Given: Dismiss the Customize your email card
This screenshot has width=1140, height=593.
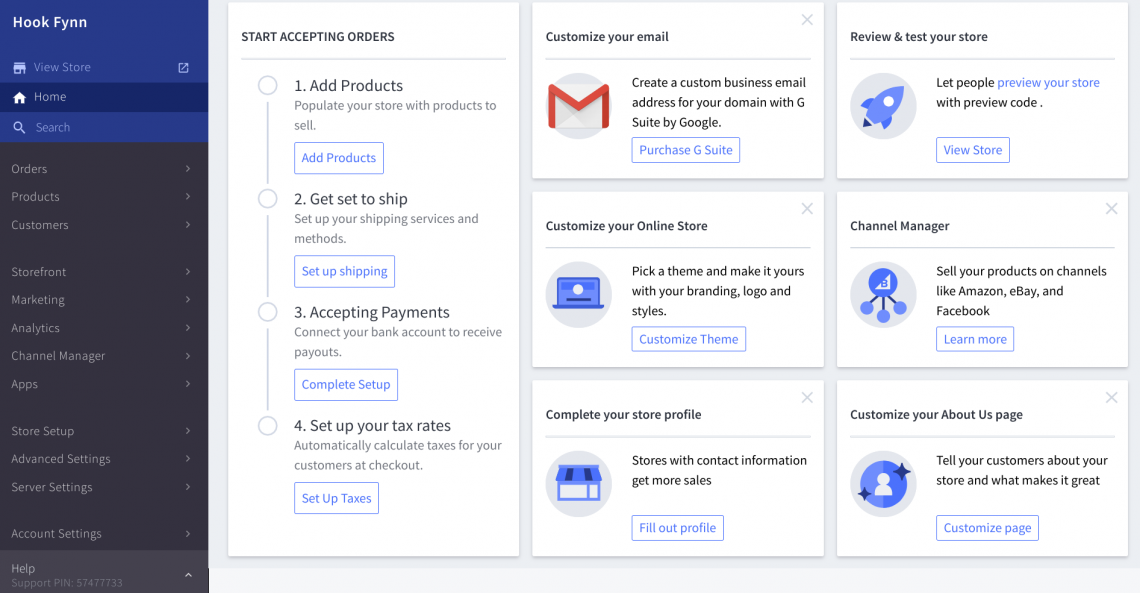Looking at the screenshot, I should coord(807,20).
